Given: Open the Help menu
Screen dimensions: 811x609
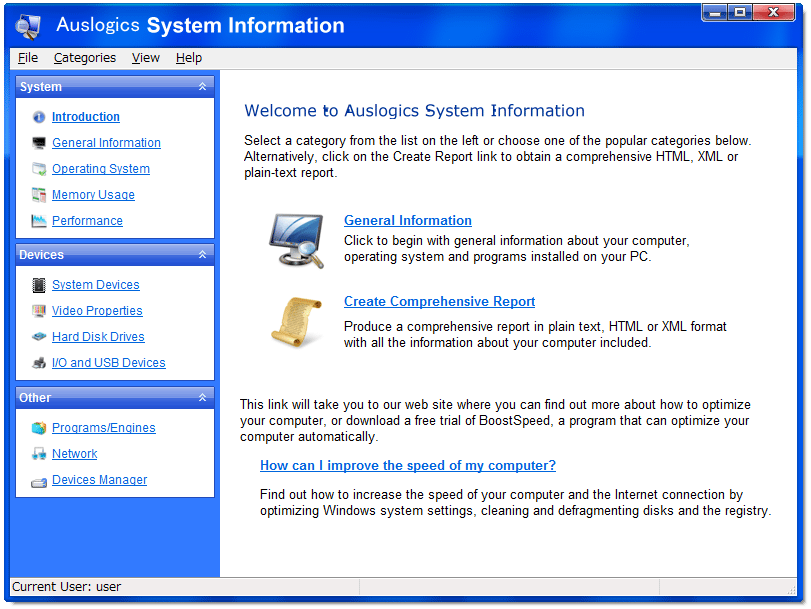Looking at the screenshot, I should point(189,58).
